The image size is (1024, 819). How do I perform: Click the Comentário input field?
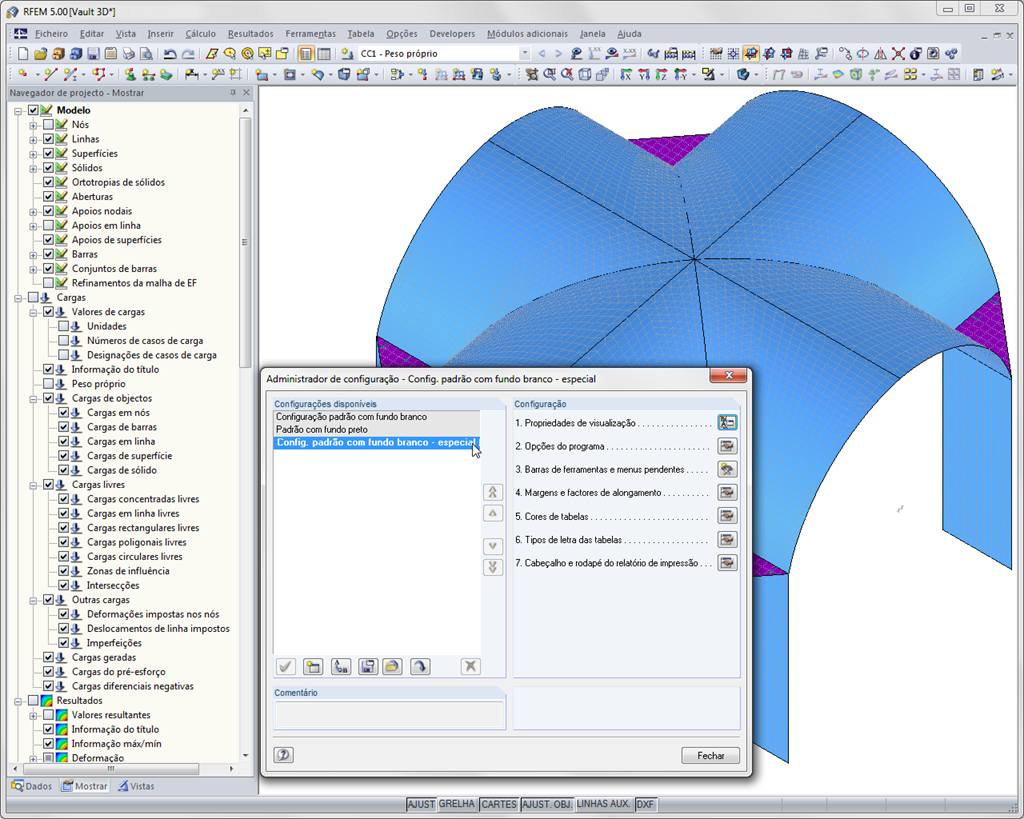click(x=389, y=714)
